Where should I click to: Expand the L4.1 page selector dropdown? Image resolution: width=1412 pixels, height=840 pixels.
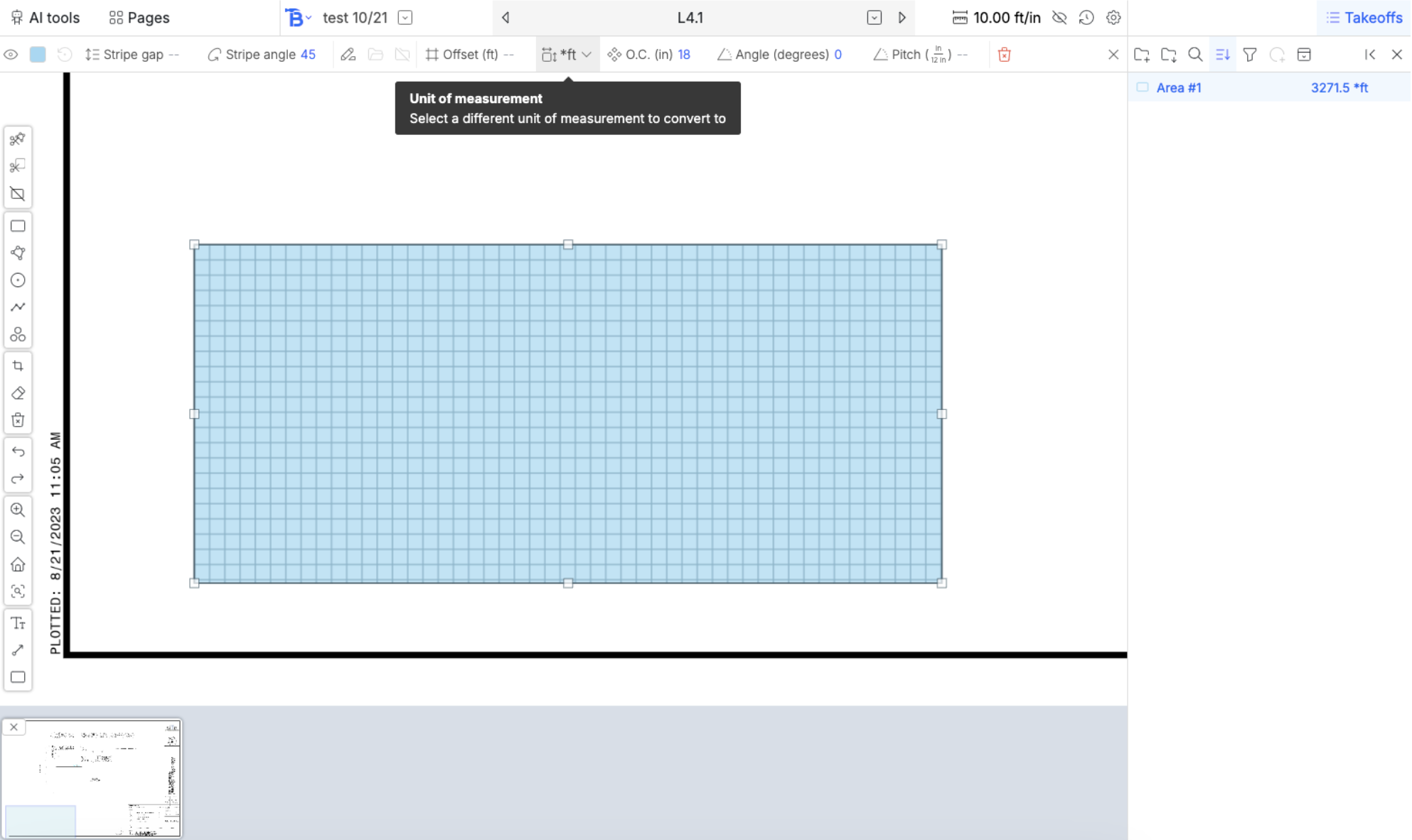pos(874,18)
